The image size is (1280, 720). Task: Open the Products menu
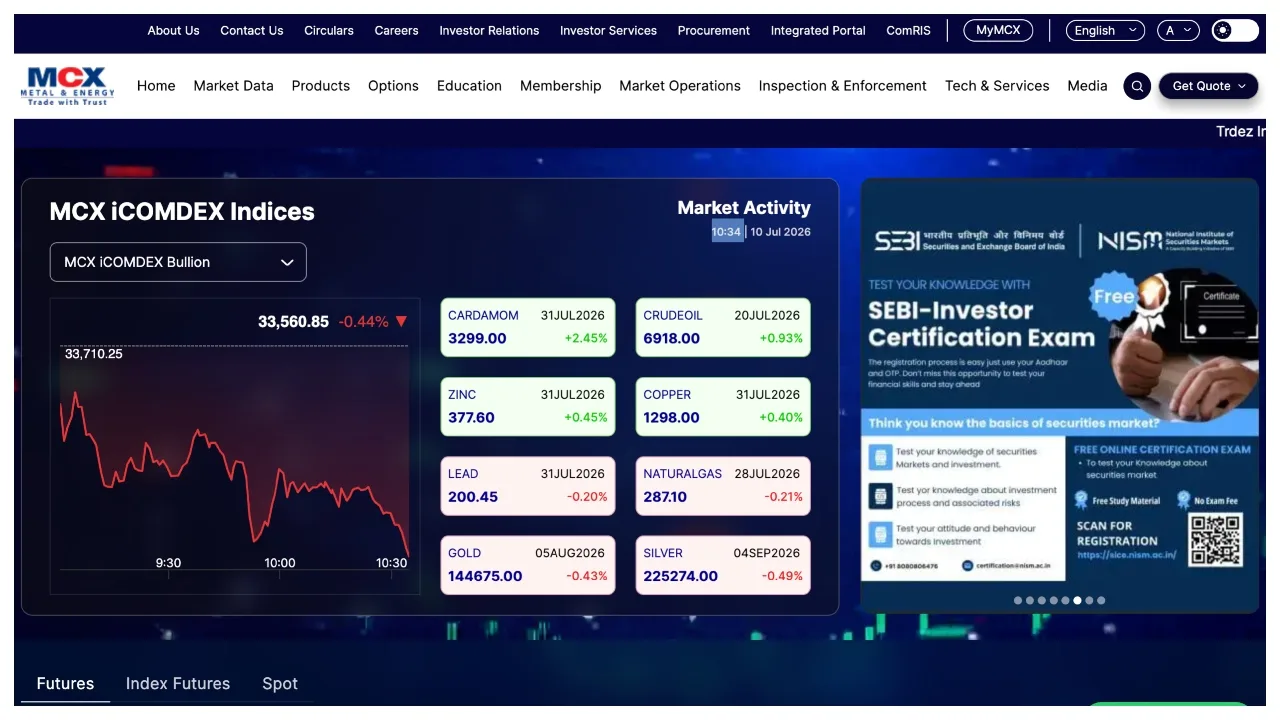(321, 86)
